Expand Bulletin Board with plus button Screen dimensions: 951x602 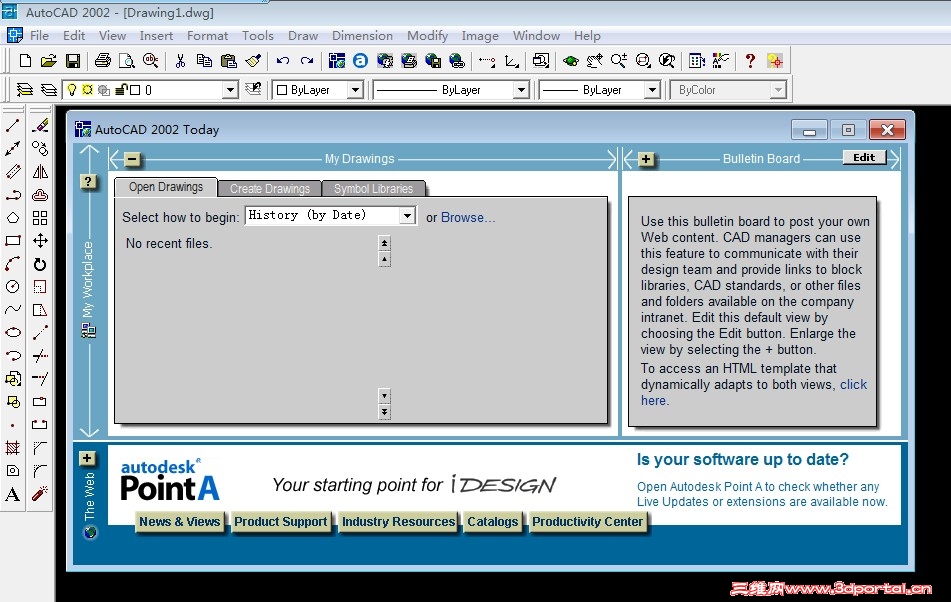pos(646,159)
